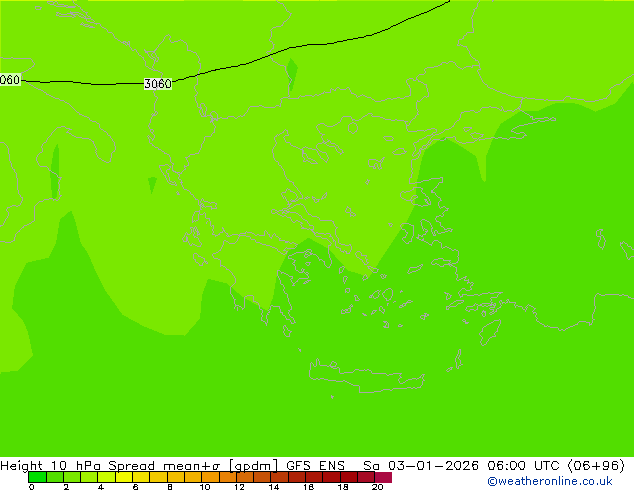Image resolution: width=634 pixels, height=490 pixels.
Task: Click legend scale value 8
Action: (x=170, y=487)
